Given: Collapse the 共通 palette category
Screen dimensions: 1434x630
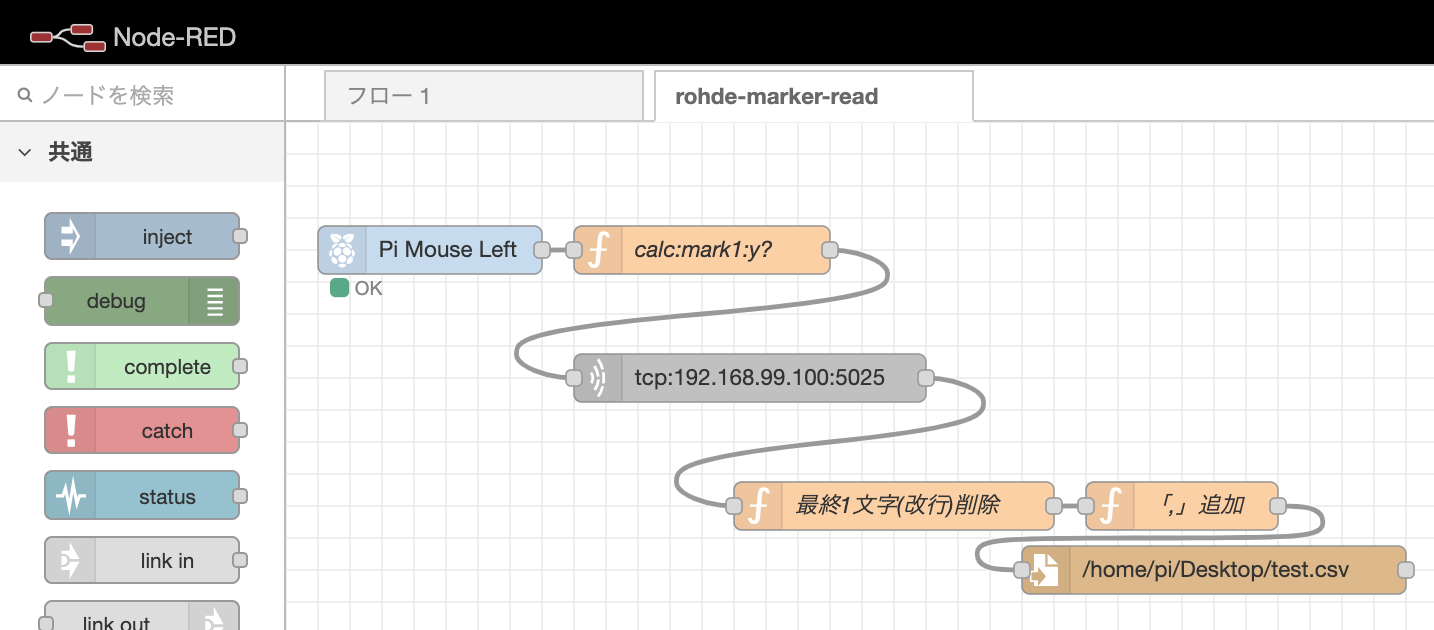Looking at the screenshot, I should click(x=25, y=153).
